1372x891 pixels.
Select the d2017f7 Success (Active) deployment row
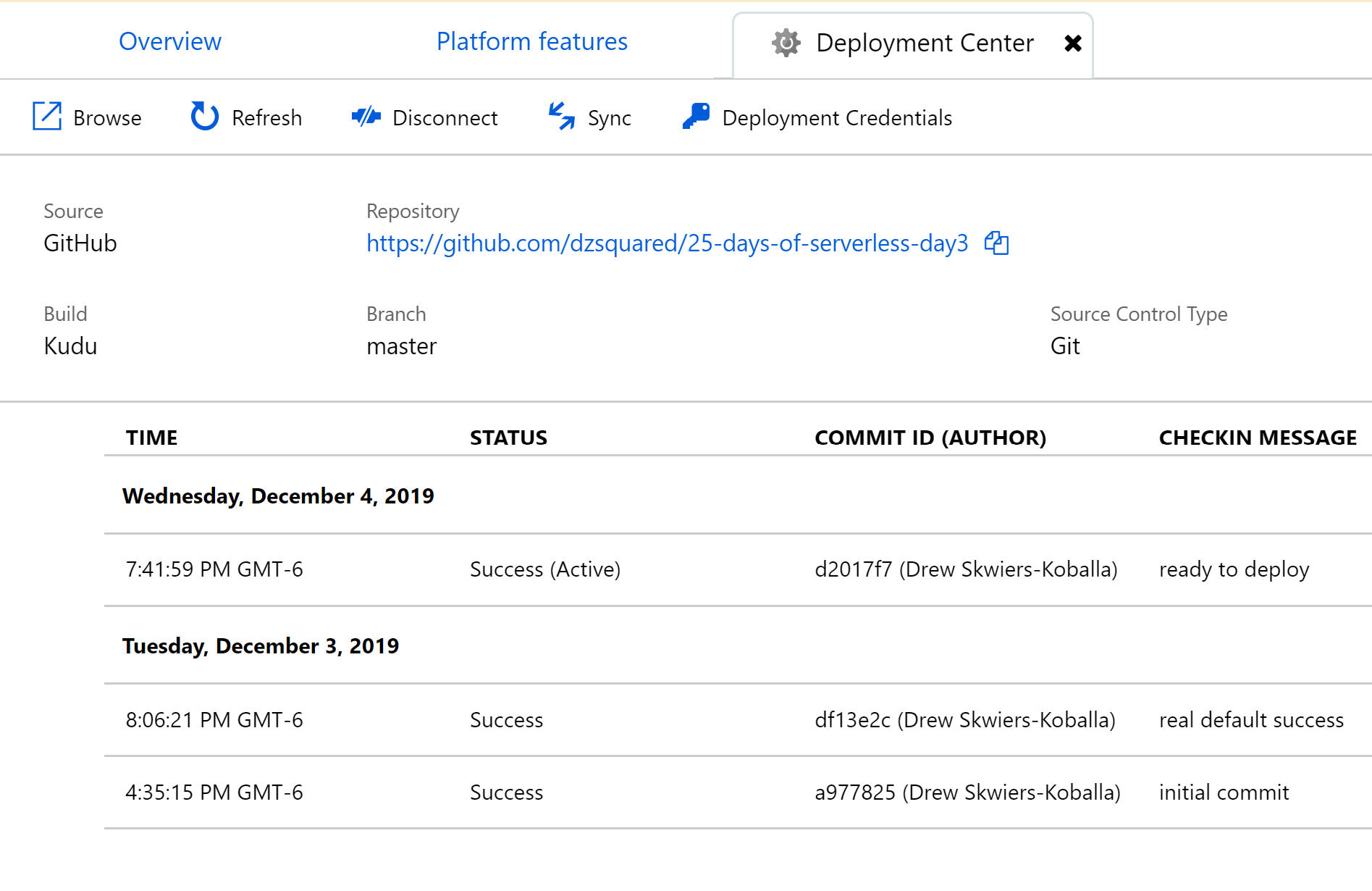(x=544, y=569)
